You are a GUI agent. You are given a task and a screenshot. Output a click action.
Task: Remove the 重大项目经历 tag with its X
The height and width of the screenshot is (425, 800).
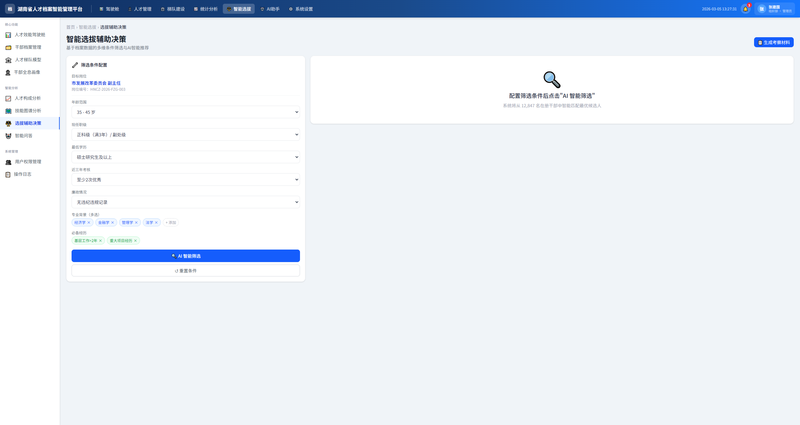(x=135, y=240)
